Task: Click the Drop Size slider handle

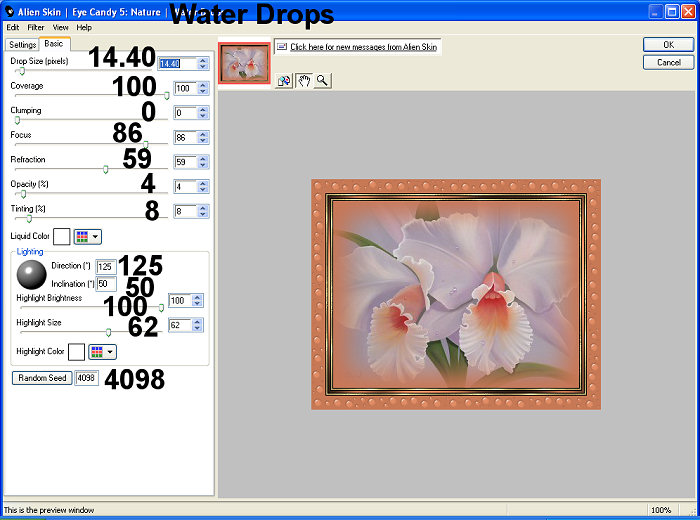Action: click(x=21, y=71)
